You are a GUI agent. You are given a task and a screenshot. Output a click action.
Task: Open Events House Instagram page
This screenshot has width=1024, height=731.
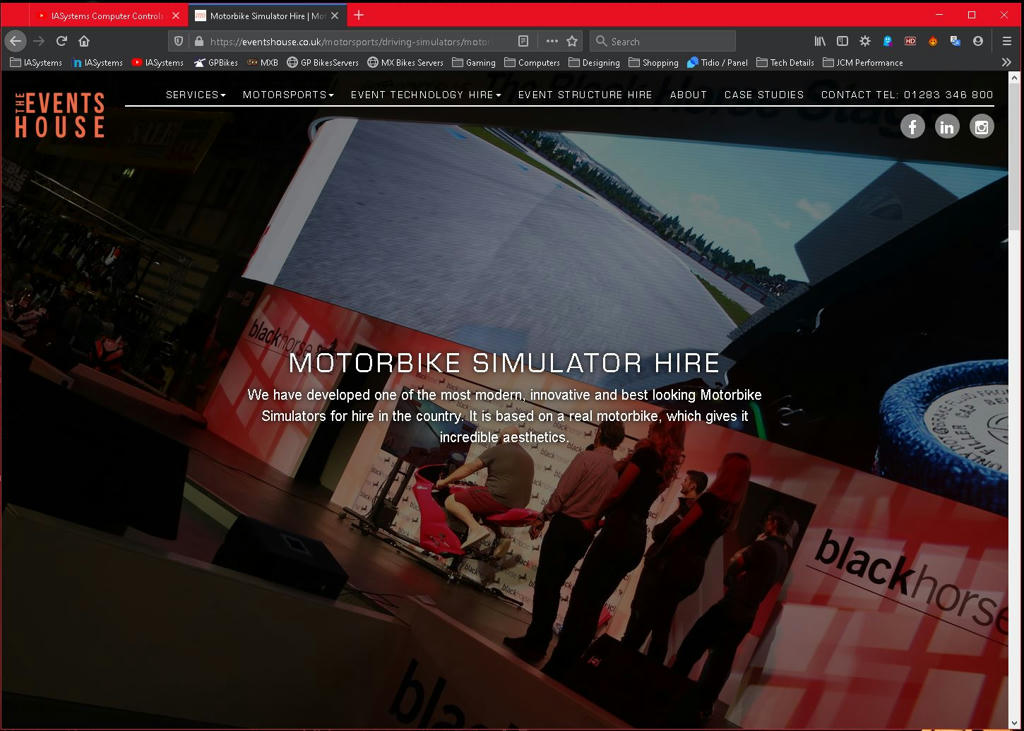coord(982,126)
